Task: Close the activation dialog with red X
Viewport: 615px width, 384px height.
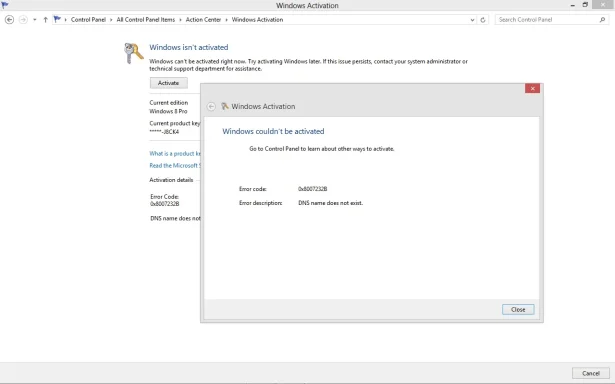Action: [x=532, y=89]
